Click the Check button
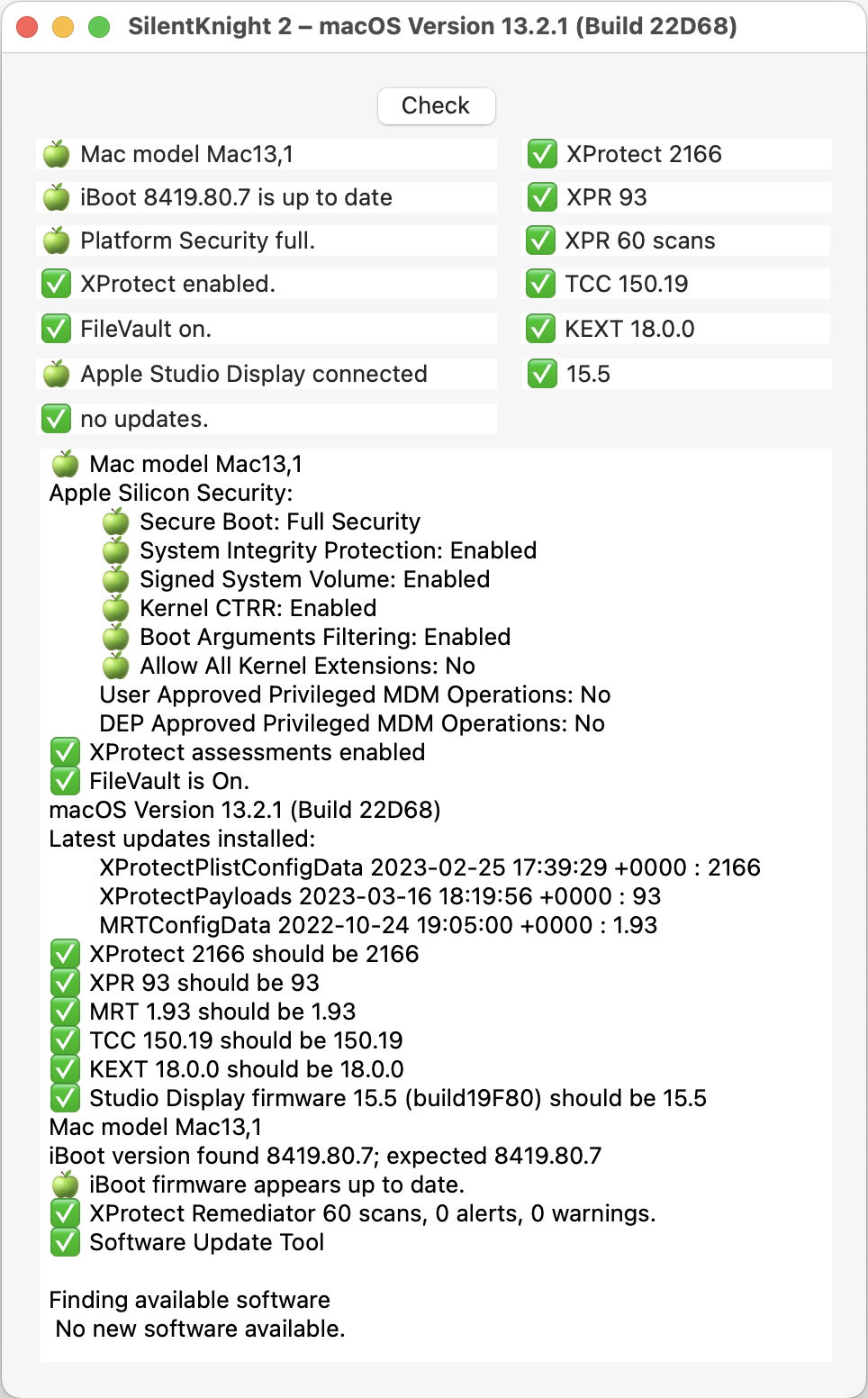The width and height of the screenshot is (868, 1398). [436, 106]
